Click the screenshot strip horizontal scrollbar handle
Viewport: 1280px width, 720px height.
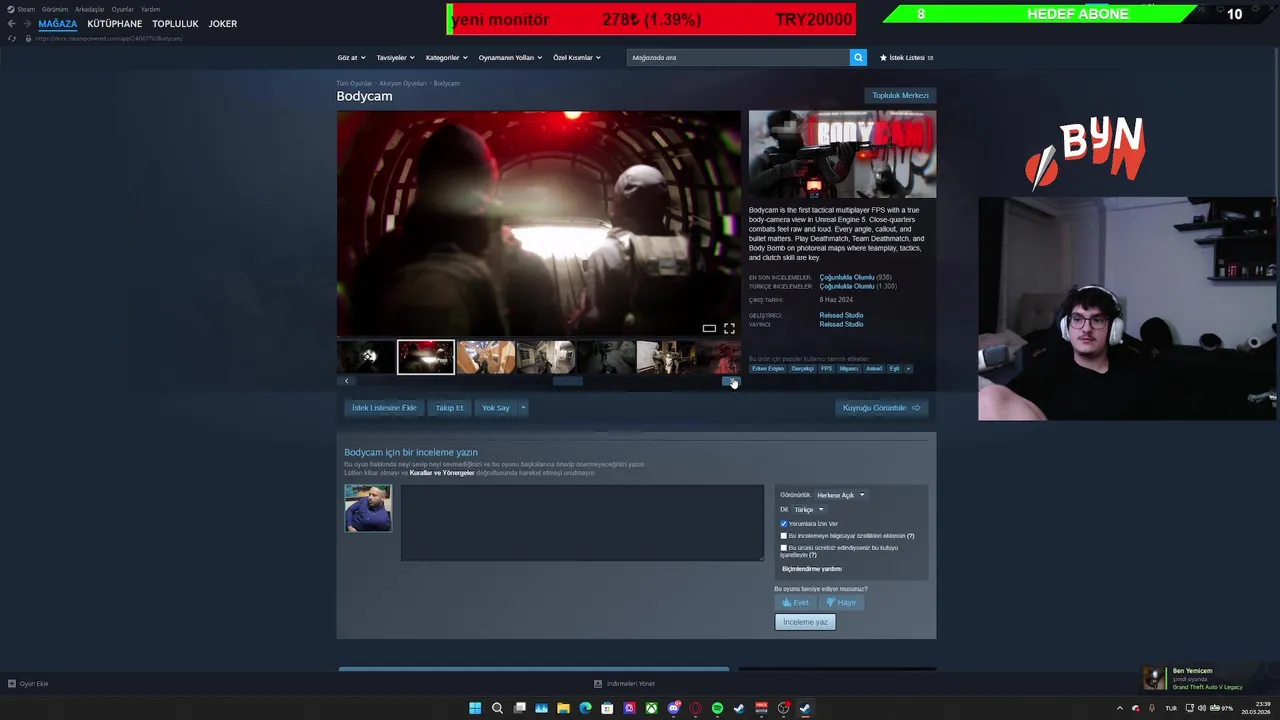click(x=567, y=381)
